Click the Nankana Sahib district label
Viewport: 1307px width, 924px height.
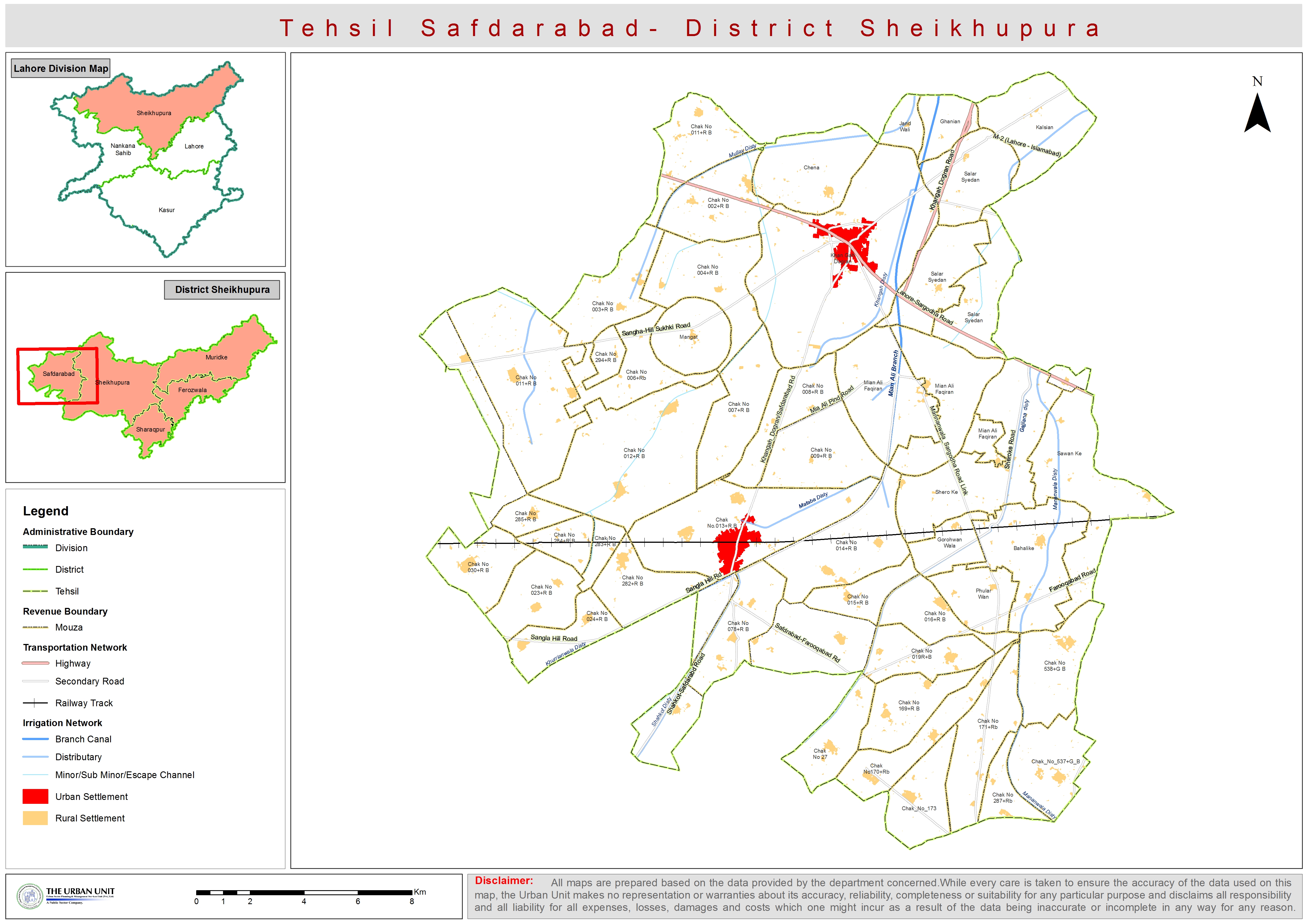[x=123, y=149]
